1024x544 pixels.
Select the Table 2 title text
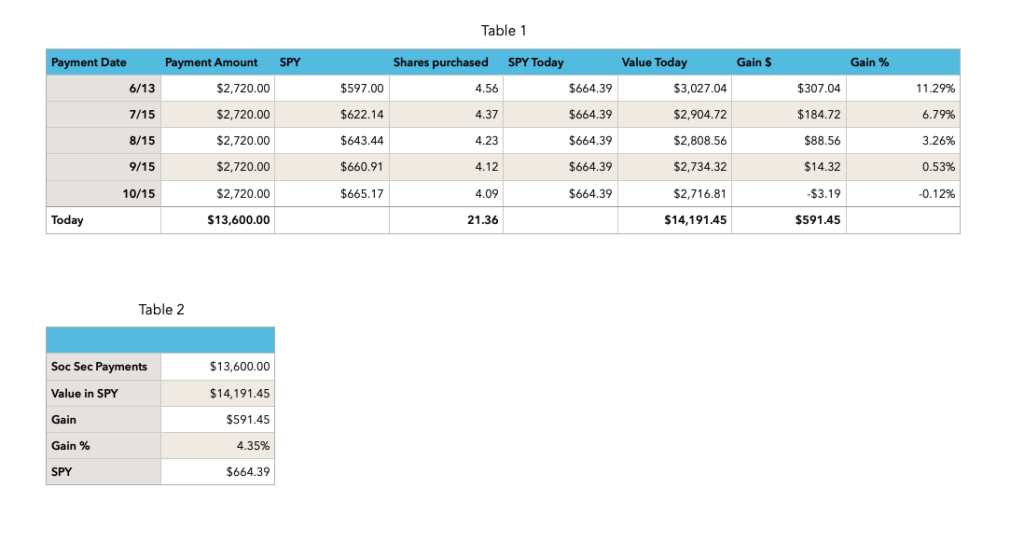click(x=161, y=310)
